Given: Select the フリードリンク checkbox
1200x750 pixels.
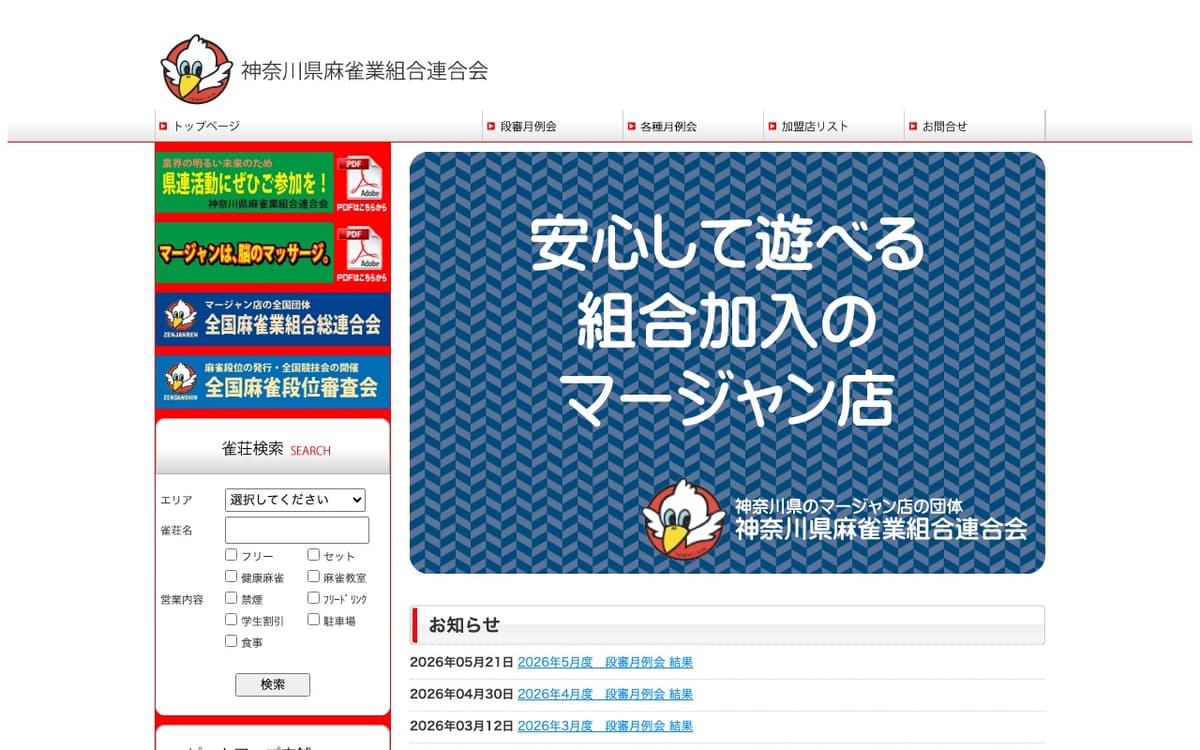Looking at the screenshot, I should (313, 598).
